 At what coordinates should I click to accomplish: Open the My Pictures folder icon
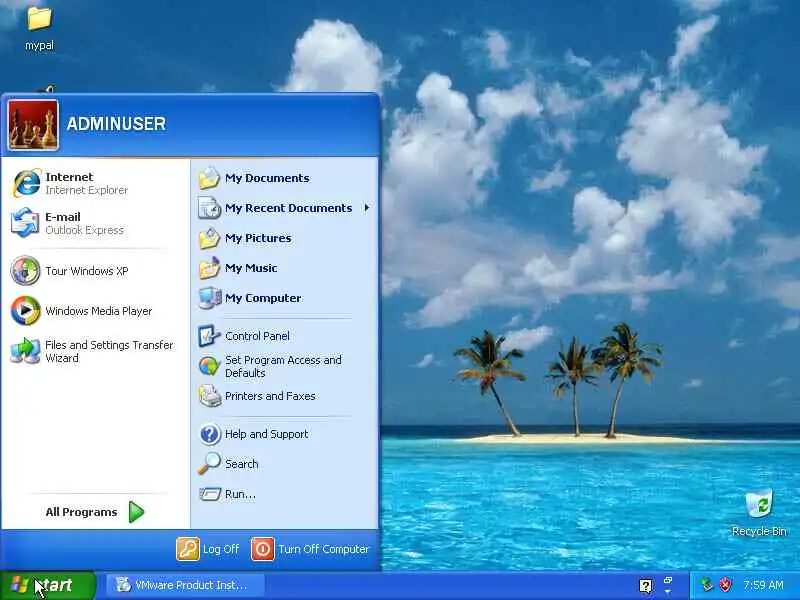coord(209,238)
